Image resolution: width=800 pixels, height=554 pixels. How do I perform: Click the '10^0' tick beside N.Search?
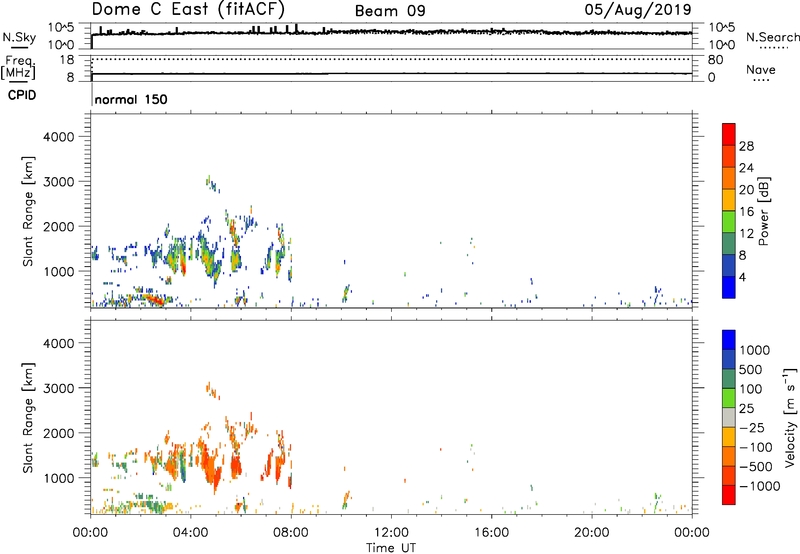722,45
